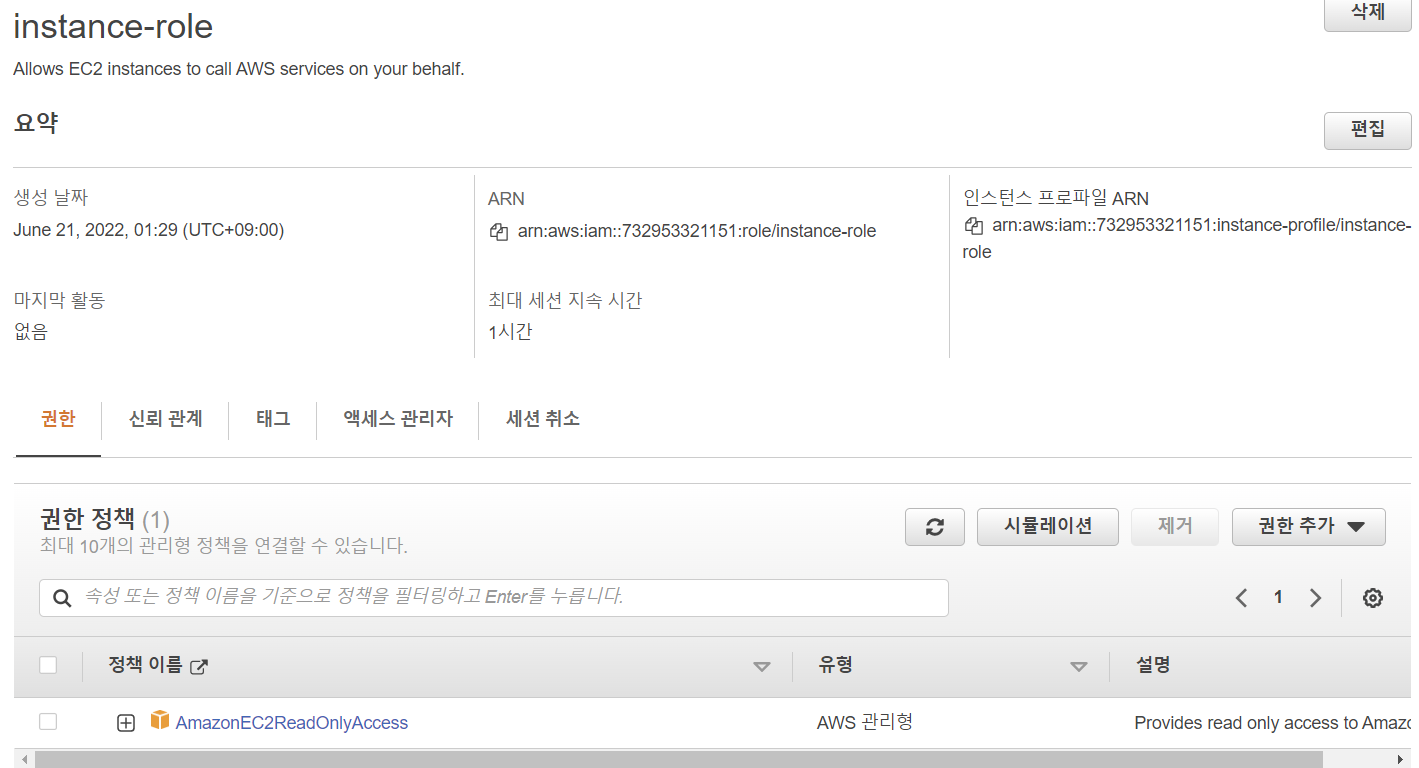Click the search magnifier icon
Image resolution: width=1419 pixels, height=768 pixels.
tap(62, 598)
